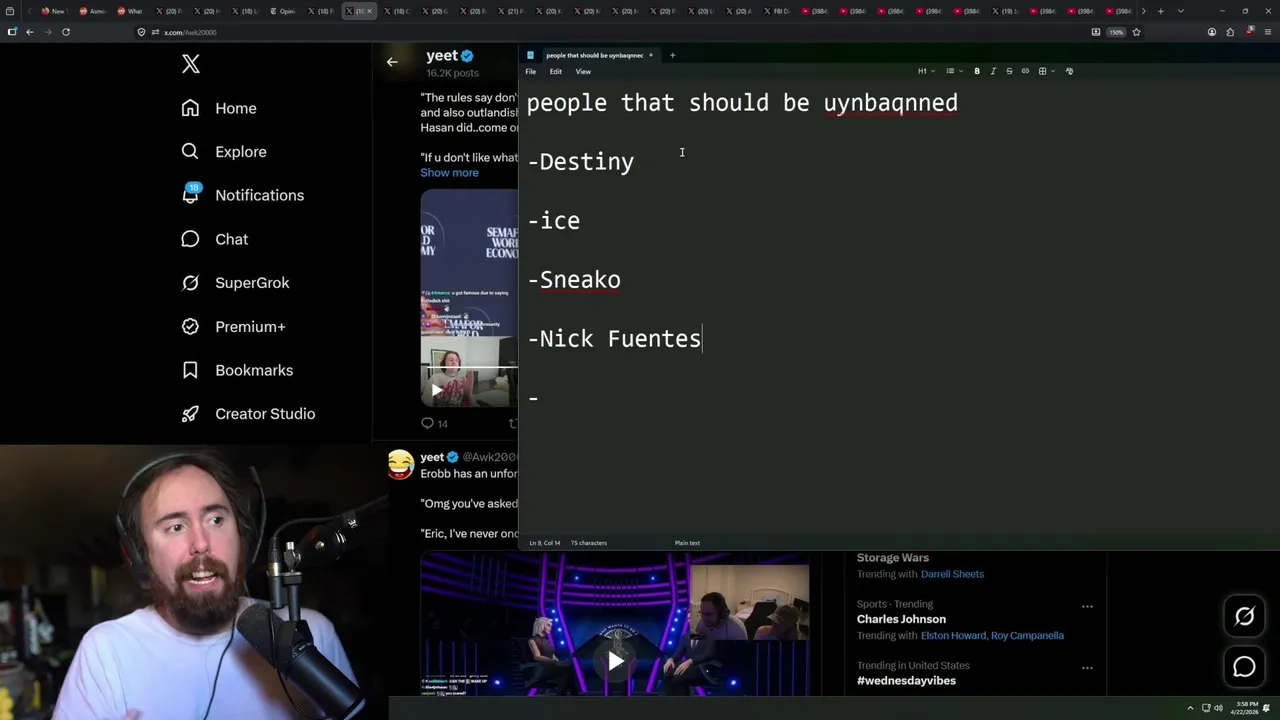Open Notepad's File menu

pyautogui.click(x=531, y=71)
